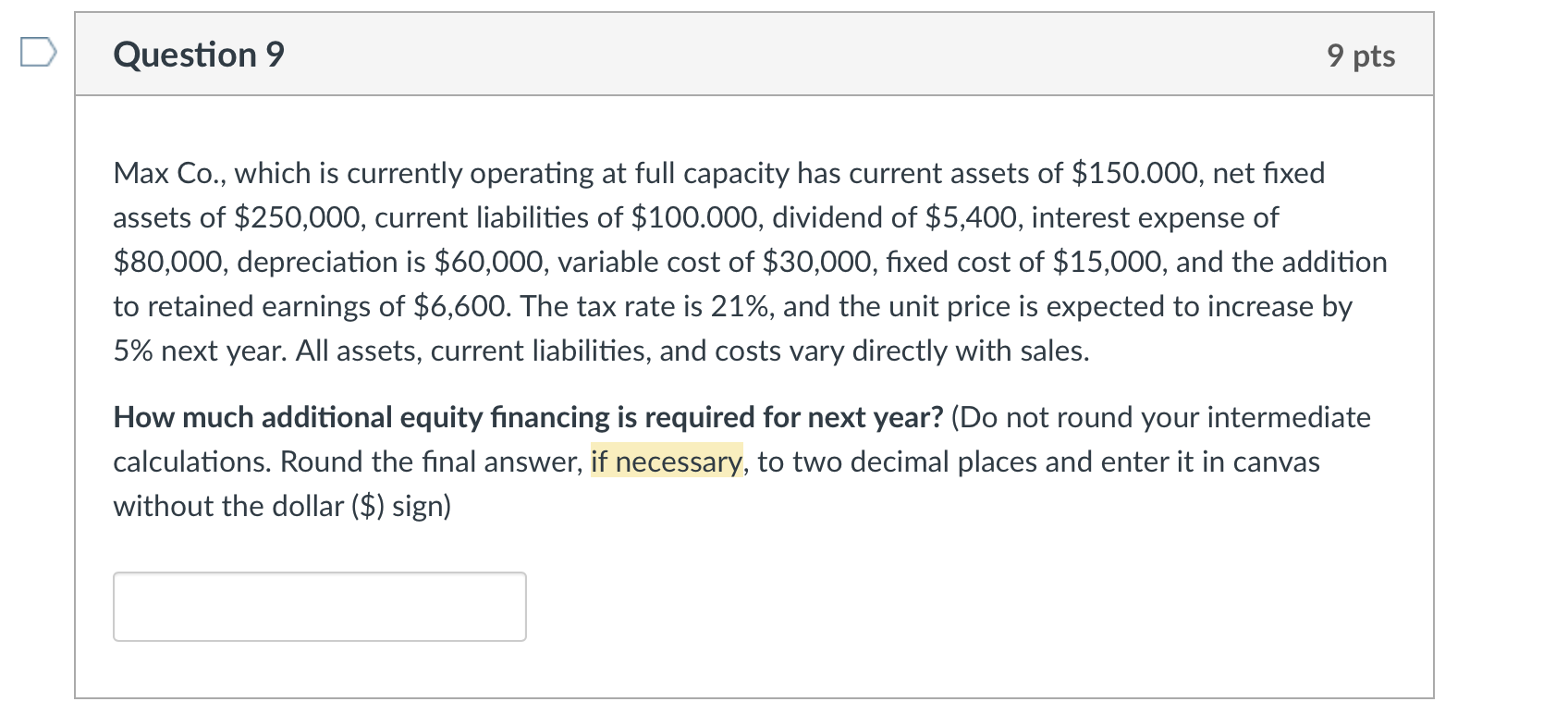Click the "Question 9" heading
Image resolution: width=1568 pixels, height=714 pixels.
199,55
